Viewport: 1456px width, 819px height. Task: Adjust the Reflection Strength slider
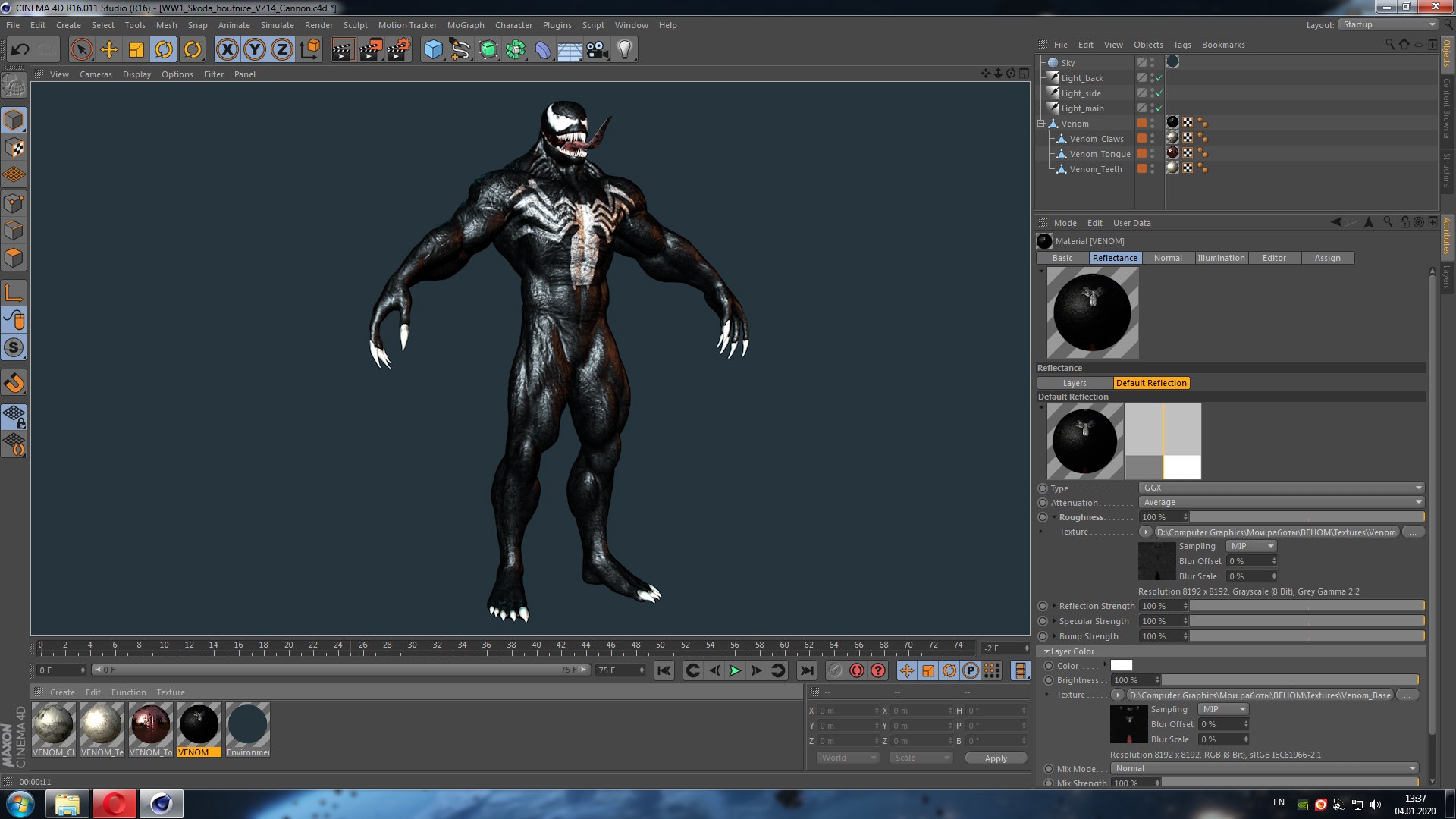[x=1307, y=606]
